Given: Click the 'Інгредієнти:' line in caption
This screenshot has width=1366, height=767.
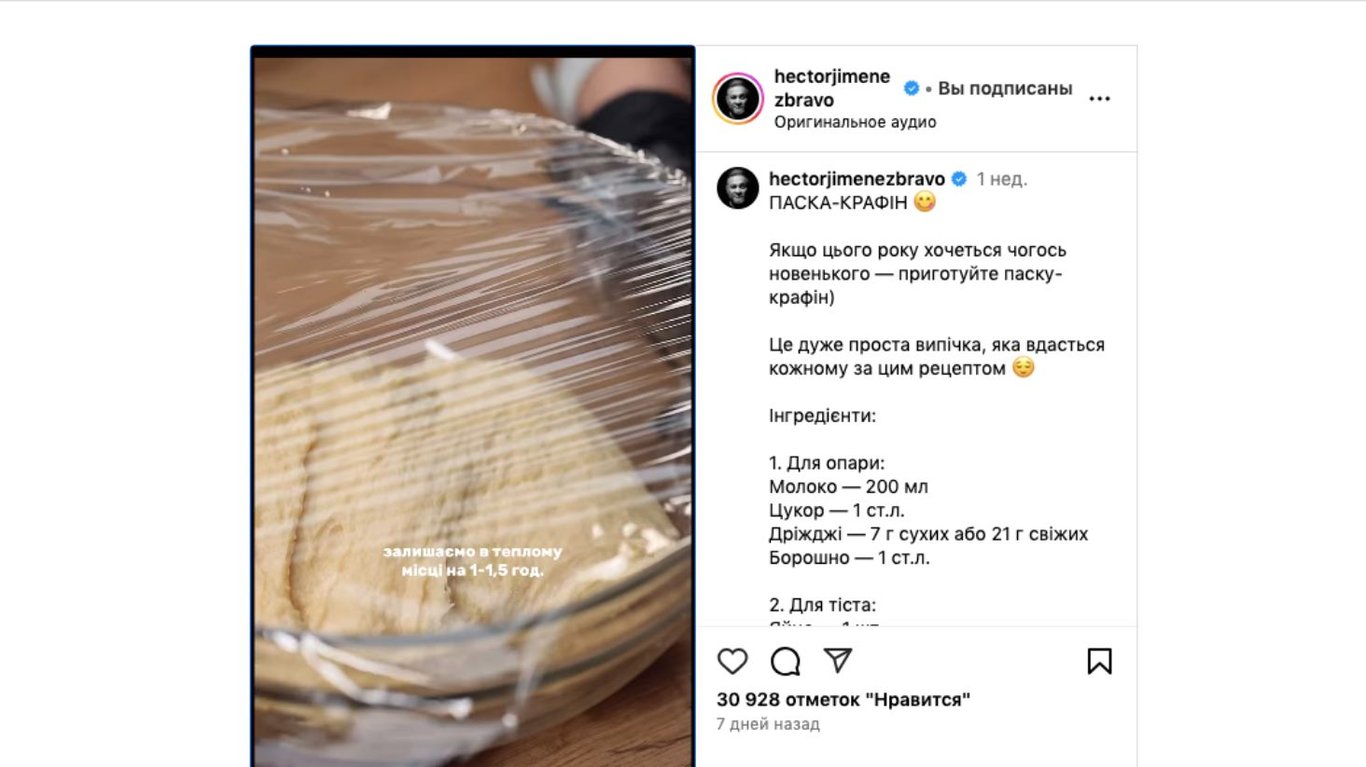Looking at the screenshot, I should click(x=822, y=415).
